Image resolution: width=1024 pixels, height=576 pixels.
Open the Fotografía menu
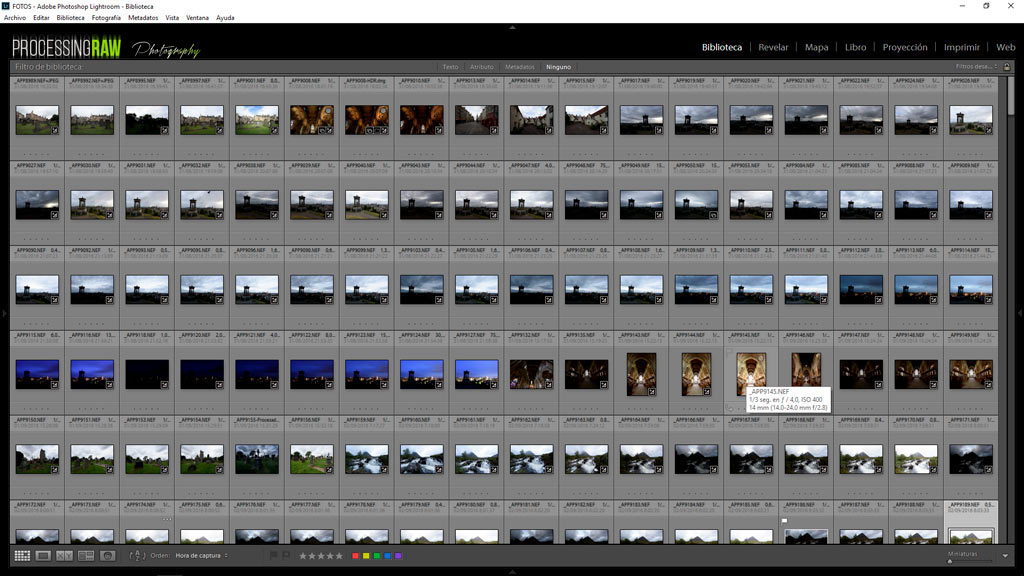coord(105,18)
